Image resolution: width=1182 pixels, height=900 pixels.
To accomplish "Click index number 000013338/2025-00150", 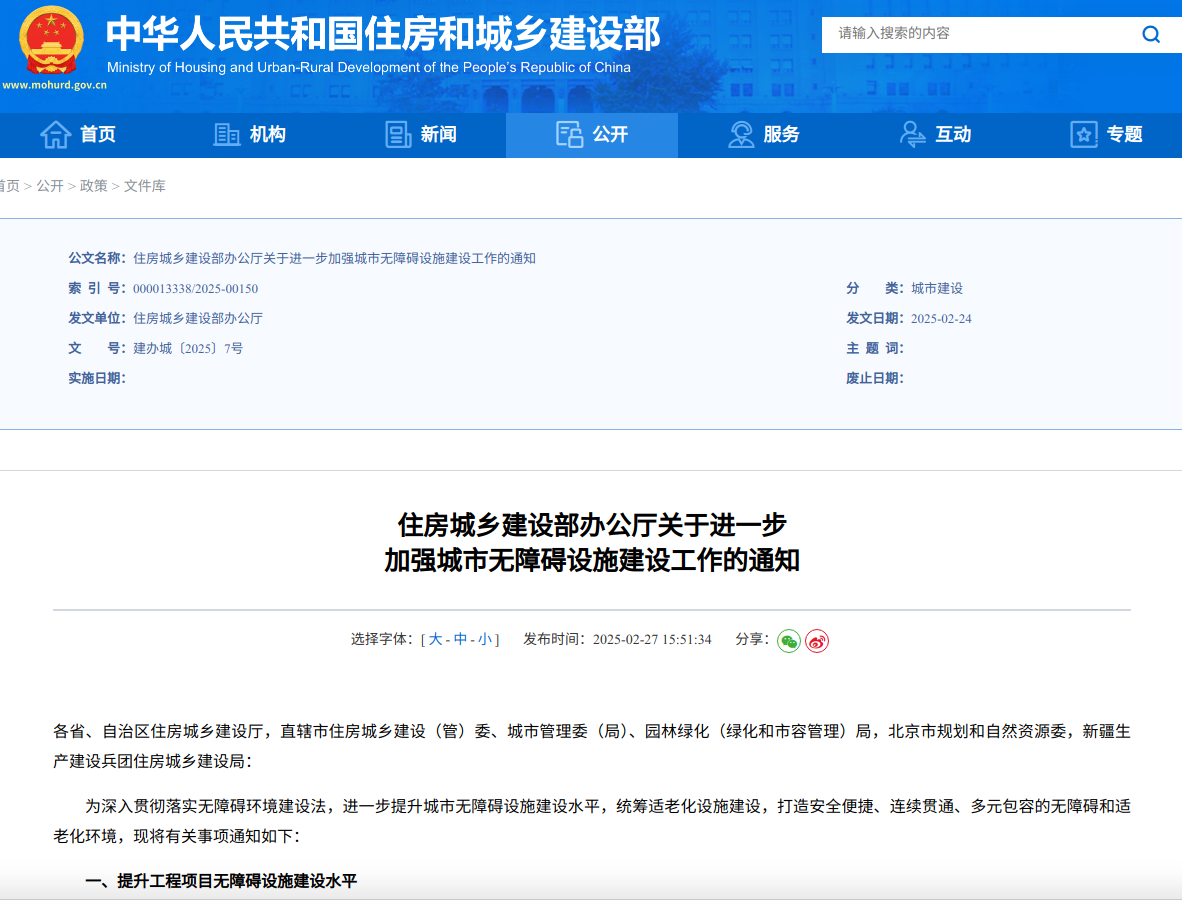I will 195,289.
